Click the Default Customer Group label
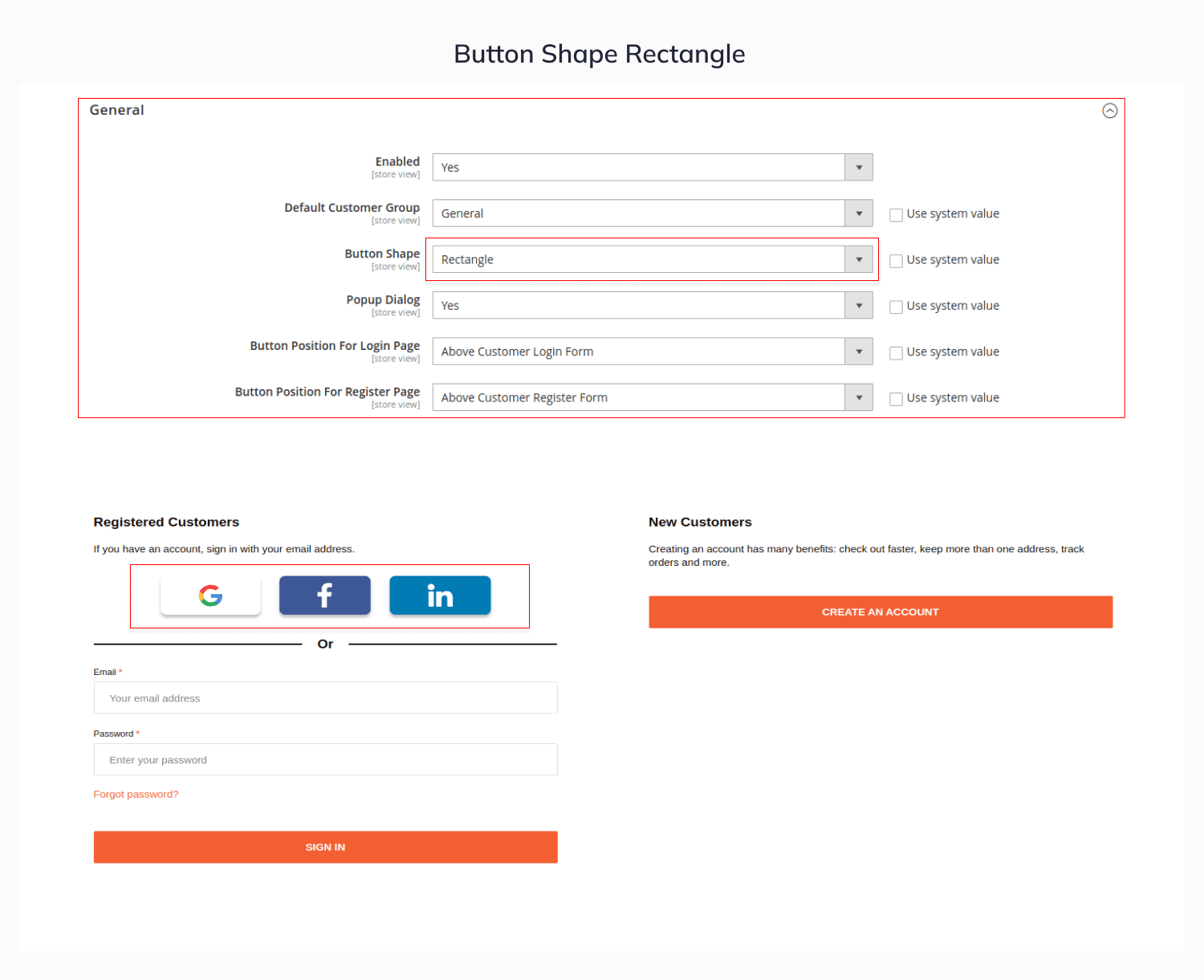Screen dimensions: 1204x980 pyautogui.click(x=352, y=208)
